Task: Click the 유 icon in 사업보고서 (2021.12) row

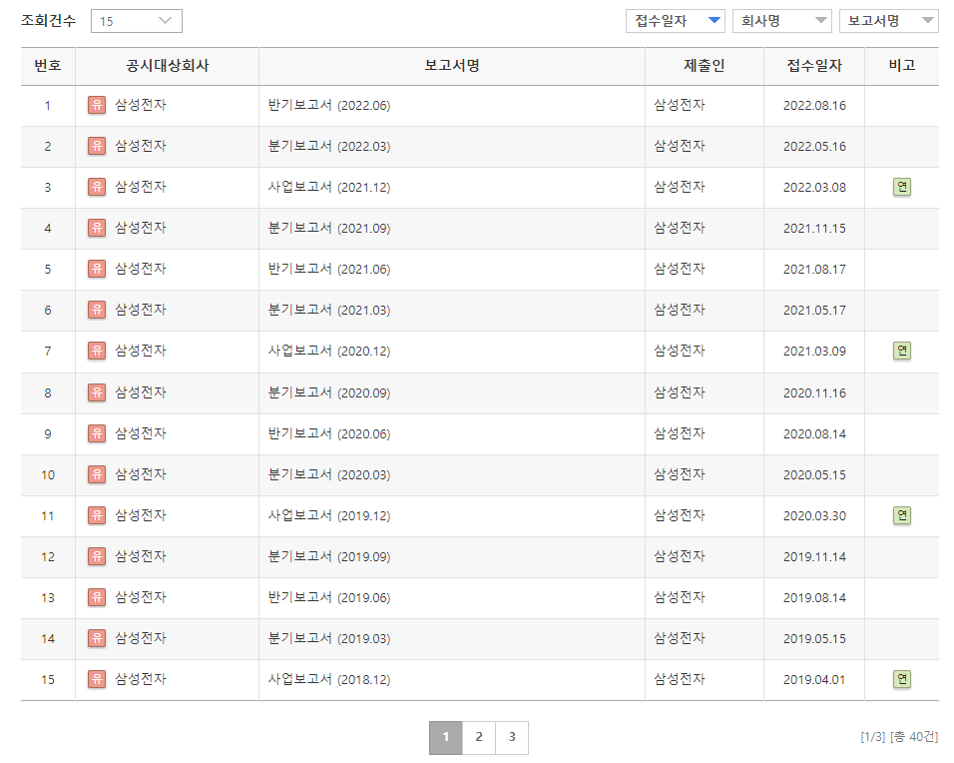Action: (97, 187)
